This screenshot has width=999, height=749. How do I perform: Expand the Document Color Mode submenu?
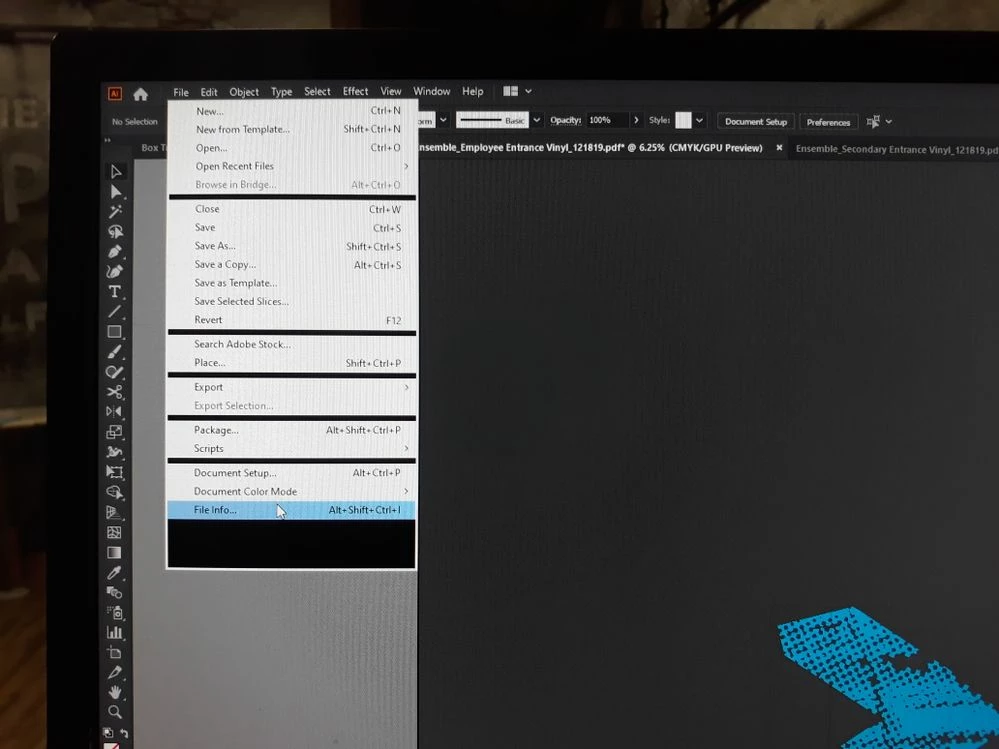click(406, 491)
